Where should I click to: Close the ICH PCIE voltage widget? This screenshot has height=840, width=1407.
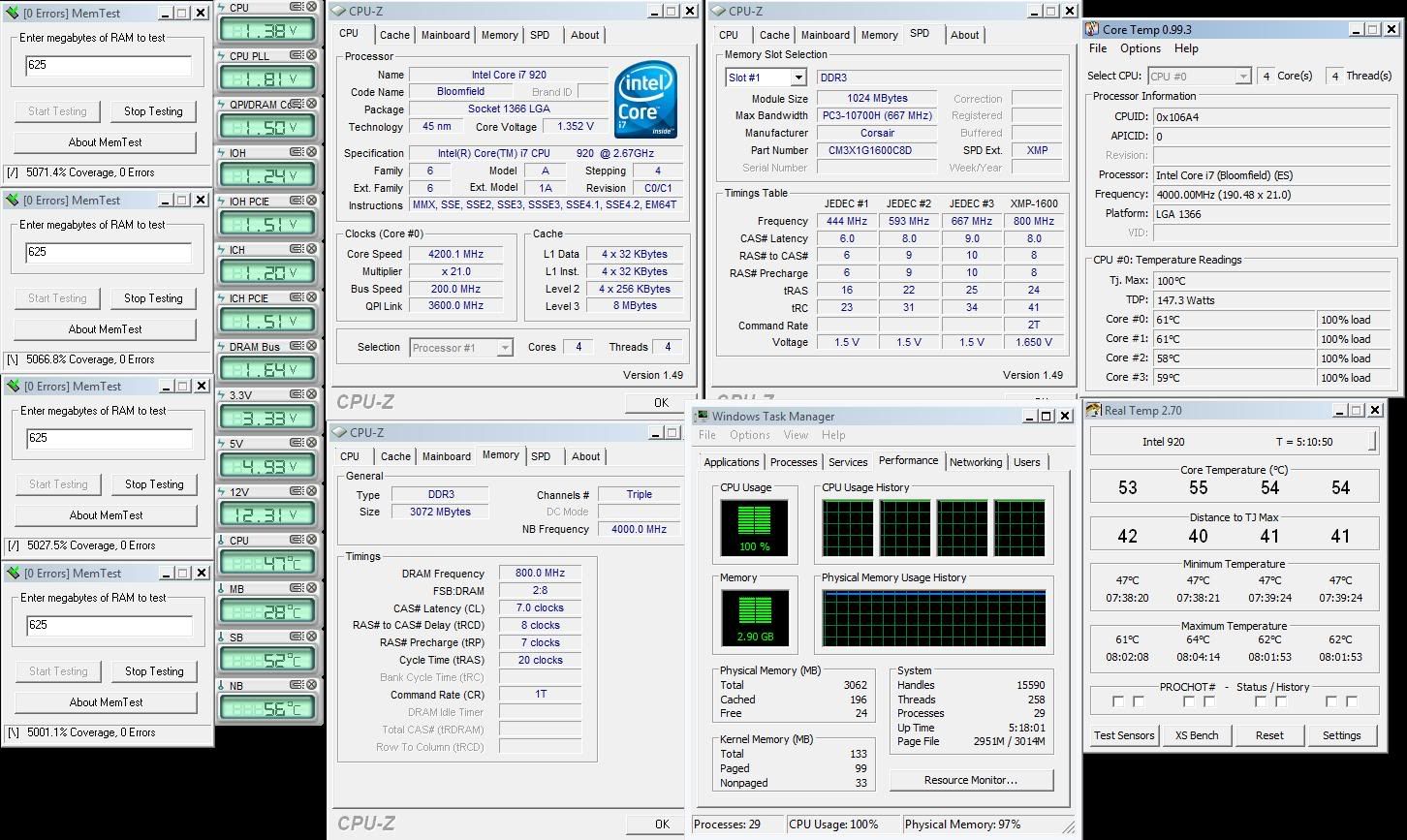click(311, 297)
